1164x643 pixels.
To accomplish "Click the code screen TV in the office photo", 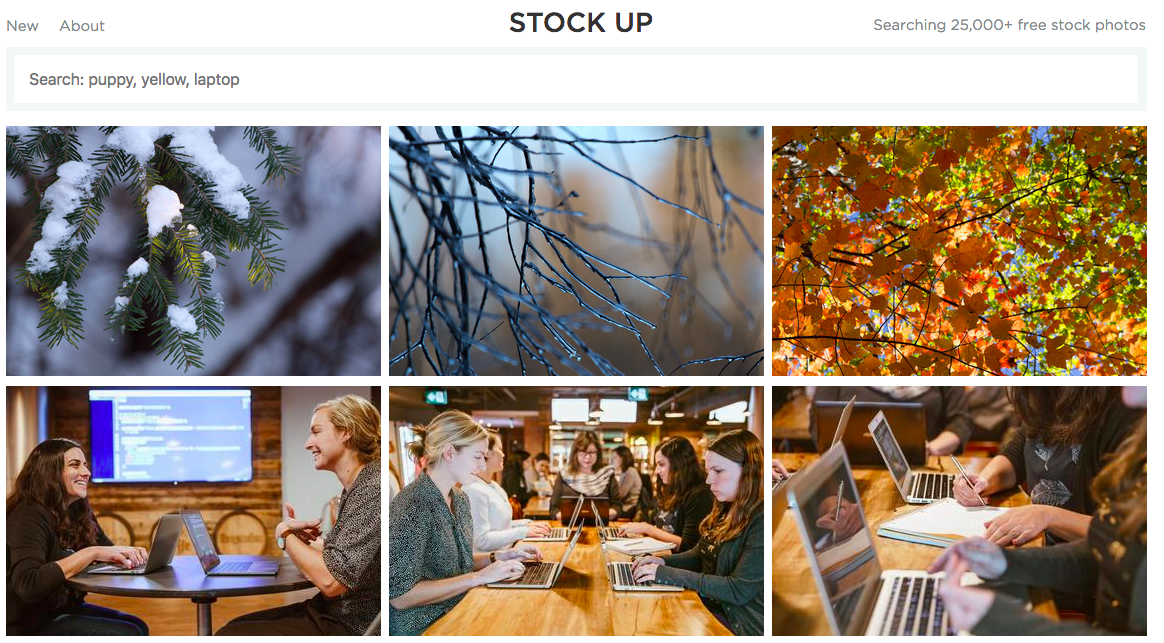I will 170,435.
